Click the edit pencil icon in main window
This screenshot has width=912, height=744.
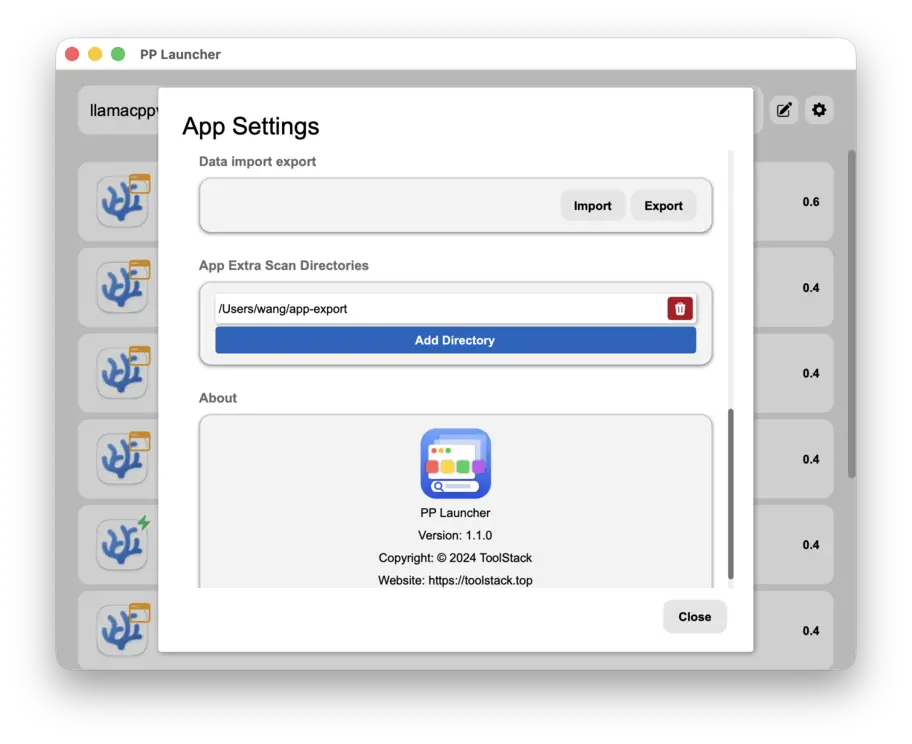[784, 109]
